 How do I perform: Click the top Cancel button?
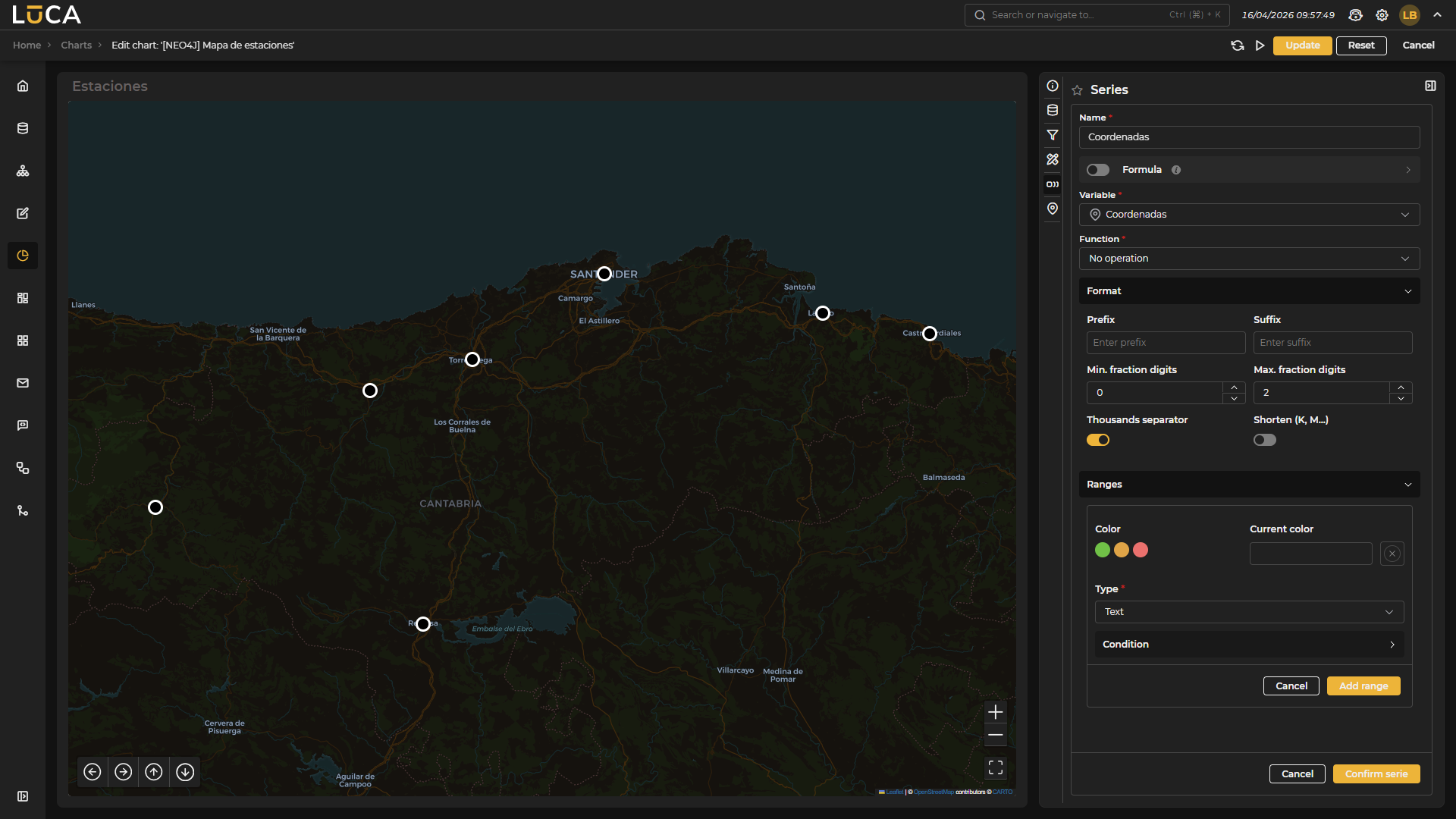(1418, 45)
